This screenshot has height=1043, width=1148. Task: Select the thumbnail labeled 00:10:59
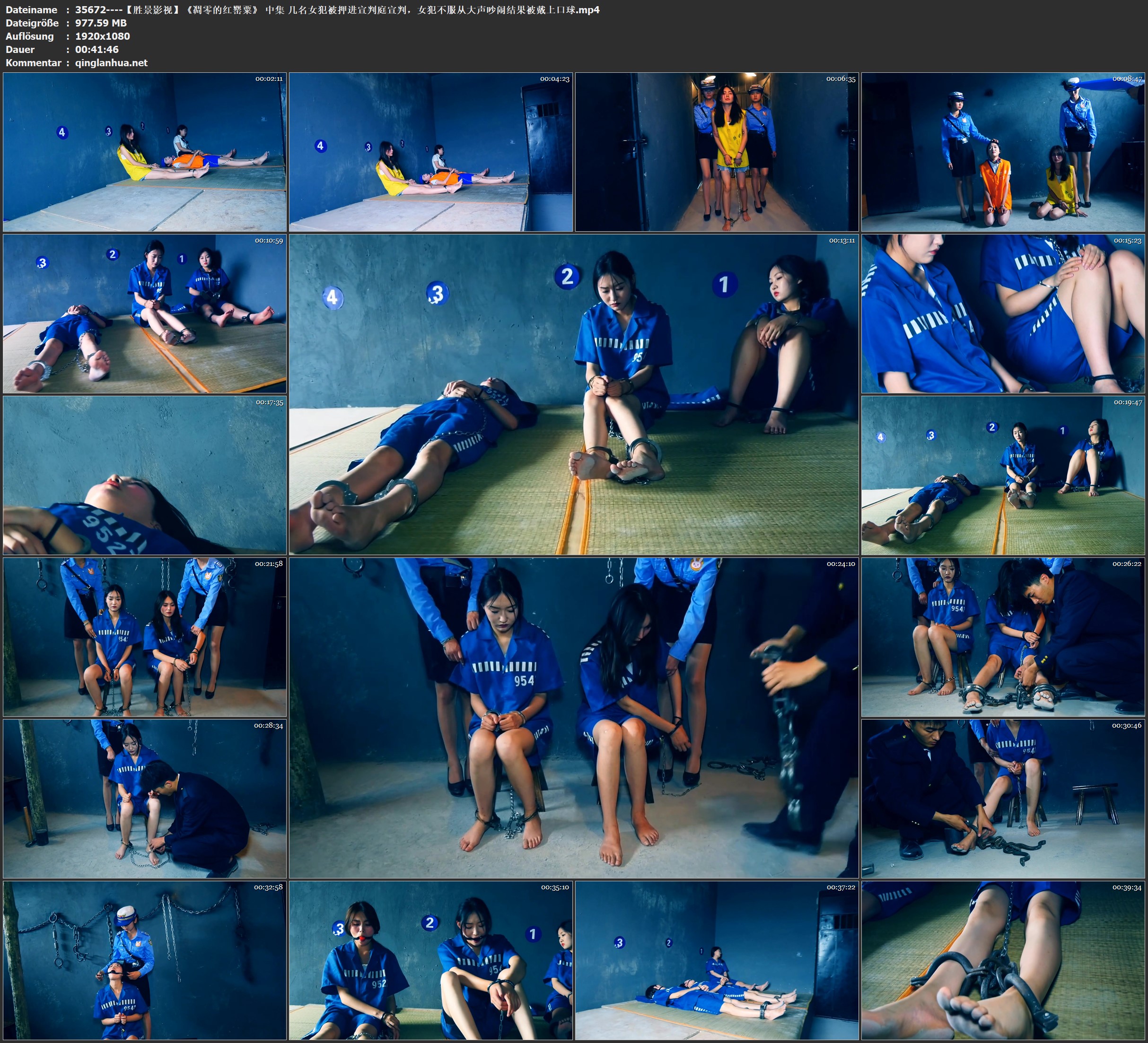pyautogui.click(x=145, y=313)
